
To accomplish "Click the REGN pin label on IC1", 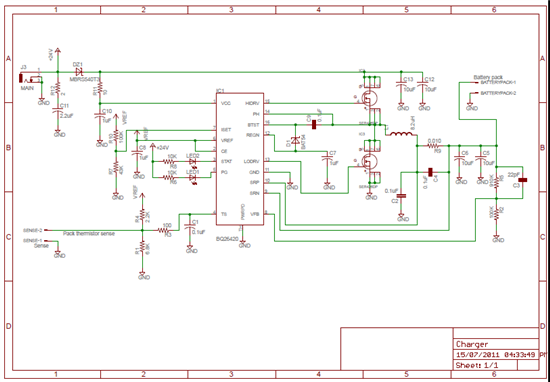I will 252,135.
